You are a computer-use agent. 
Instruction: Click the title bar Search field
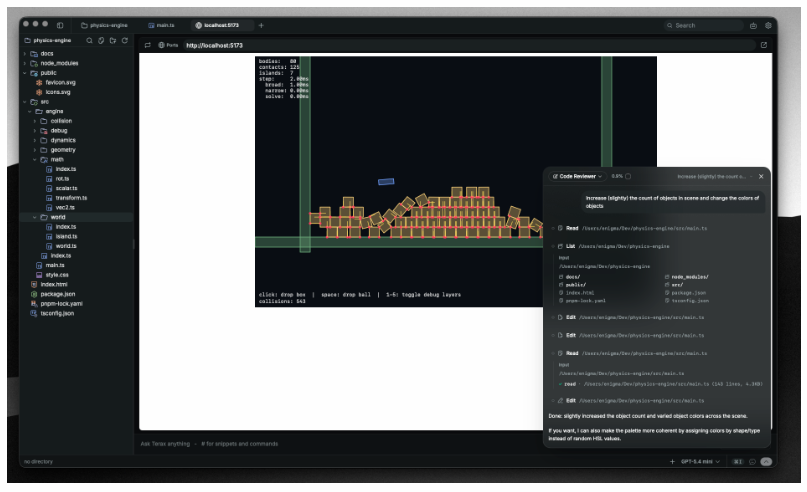pyautogui.click(x=704, y=25)
